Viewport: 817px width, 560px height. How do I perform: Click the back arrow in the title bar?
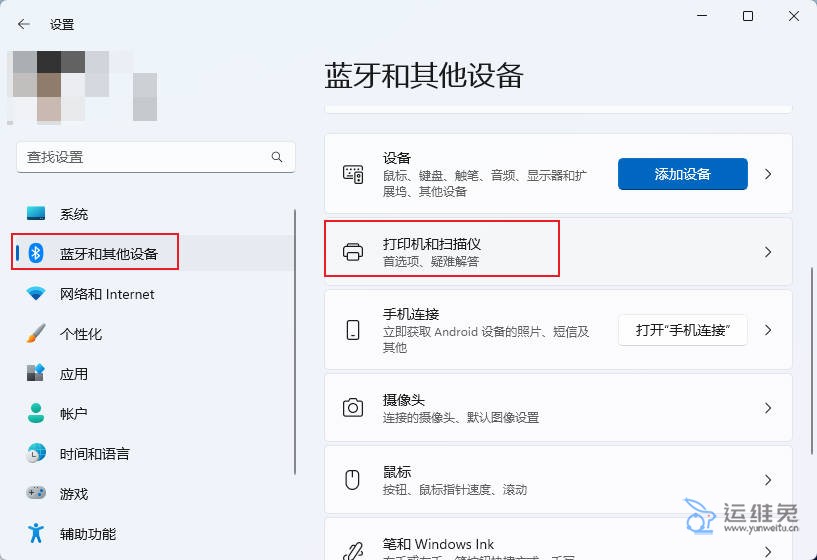pyautogui.click(x=24, y=24)
